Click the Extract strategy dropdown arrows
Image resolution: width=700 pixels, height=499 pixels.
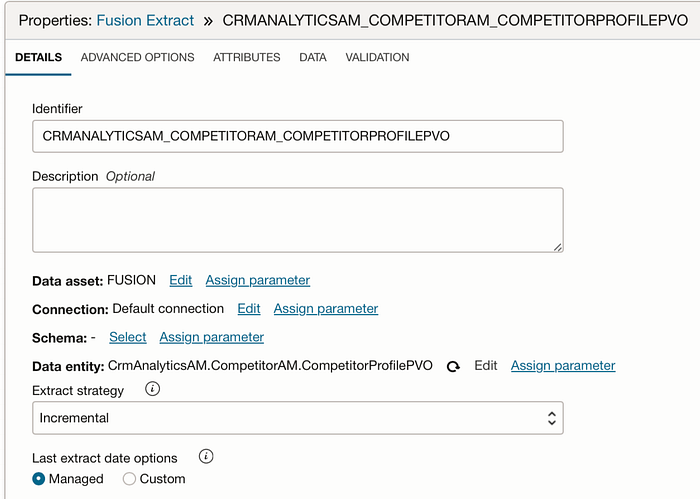click(552, 418)
